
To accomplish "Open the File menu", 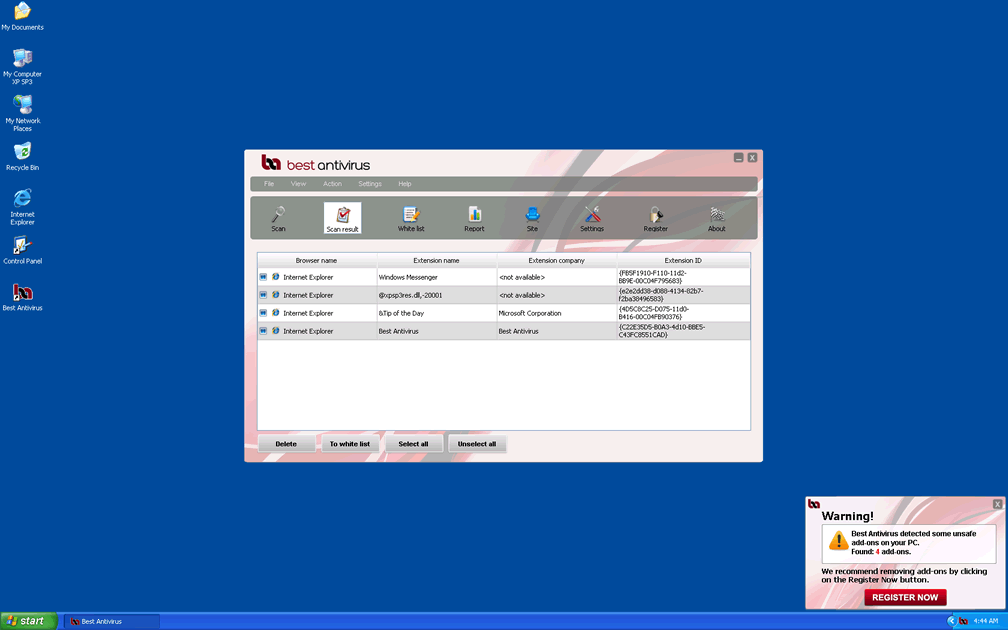I will coord(269,184).
